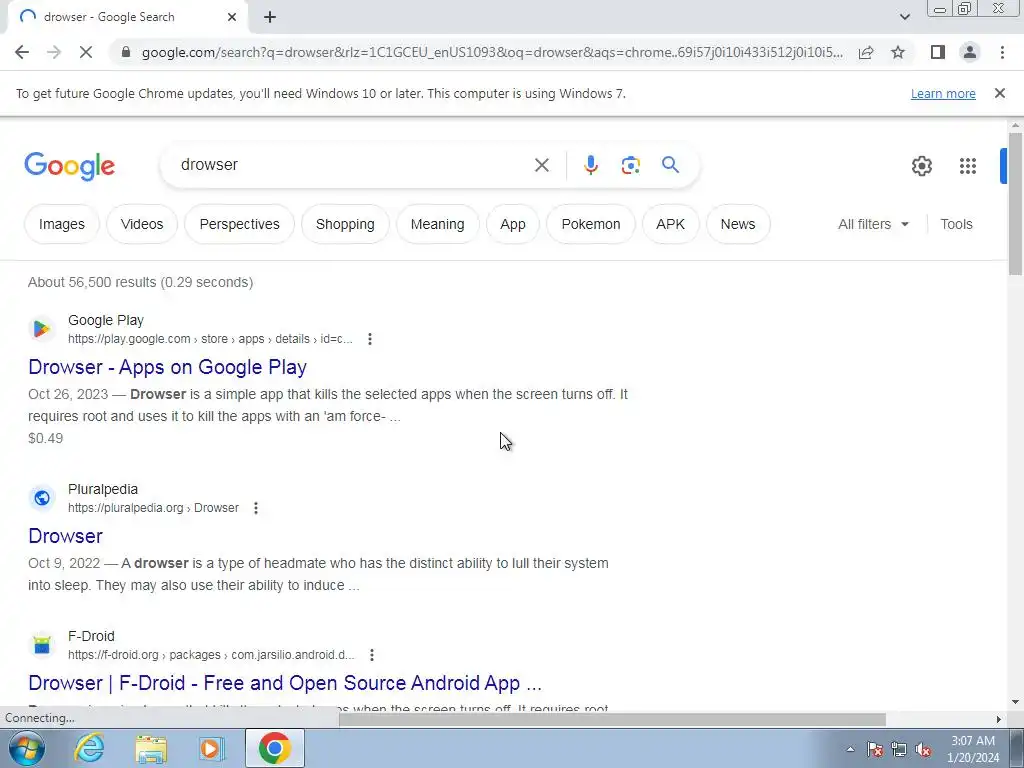Open Windows Explorer from the taskbar
This screenshot has height=768, width=1024.
click(x=151, y=748)
